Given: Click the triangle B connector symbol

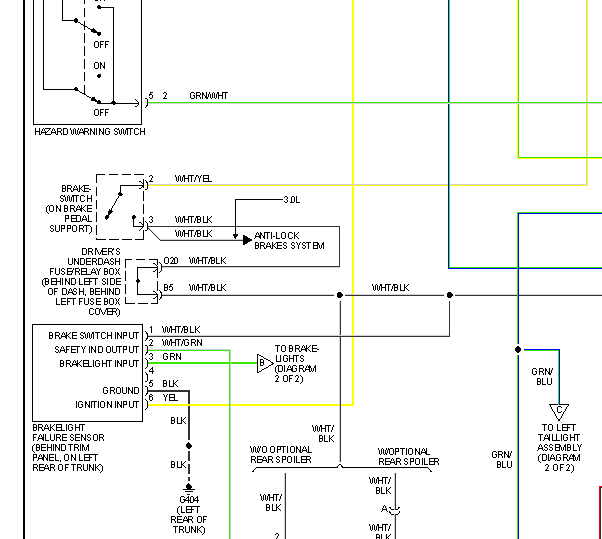Looking at the screenshot, I should click(265, 363).
